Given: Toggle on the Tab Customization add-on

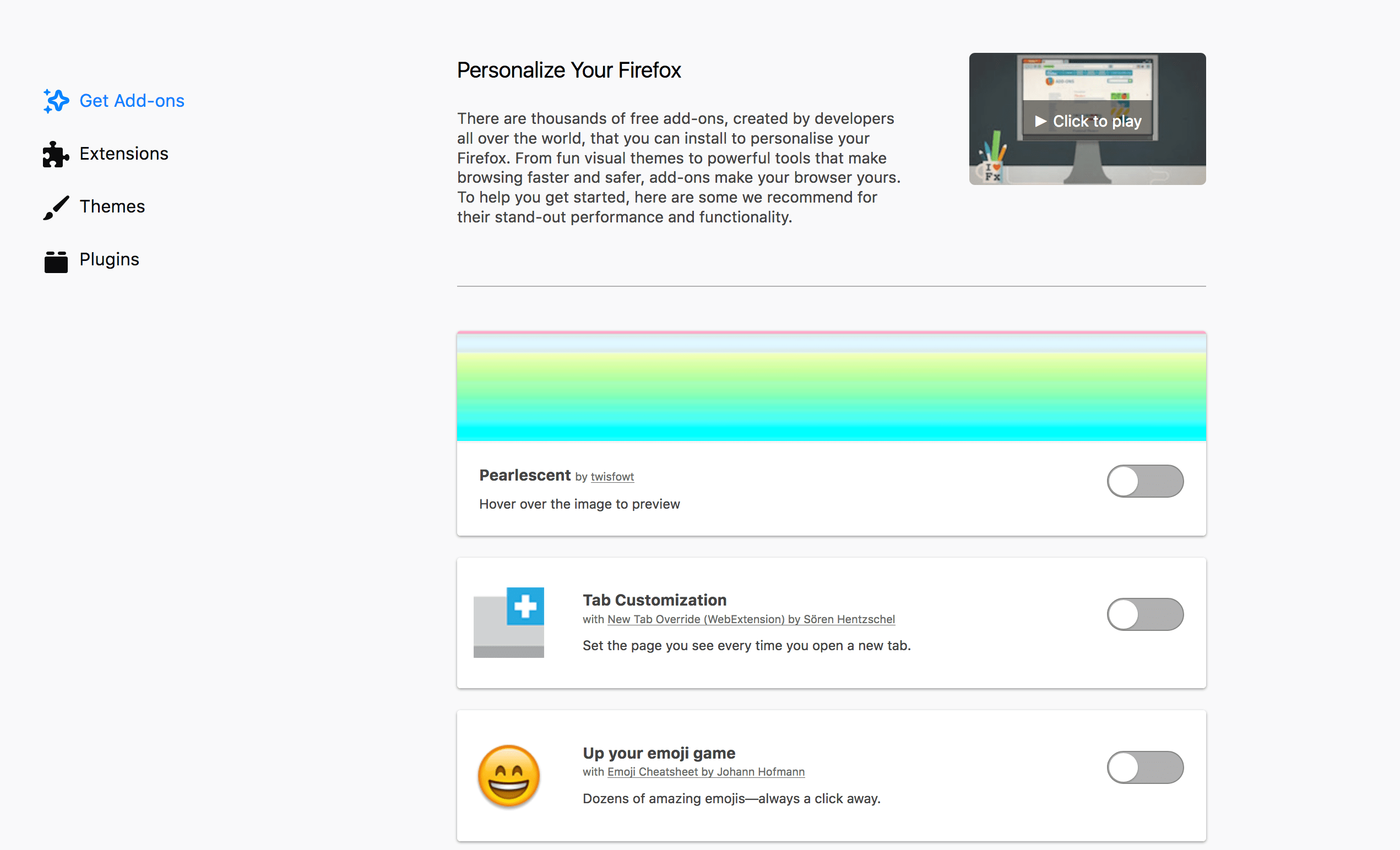Looking at the screenshot, I should (1145, 614).
